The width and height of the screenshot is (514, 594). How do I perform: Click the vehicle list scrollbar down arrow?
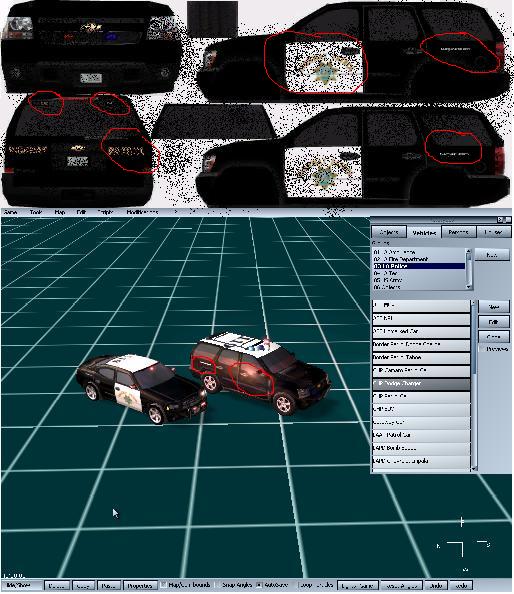473,469
